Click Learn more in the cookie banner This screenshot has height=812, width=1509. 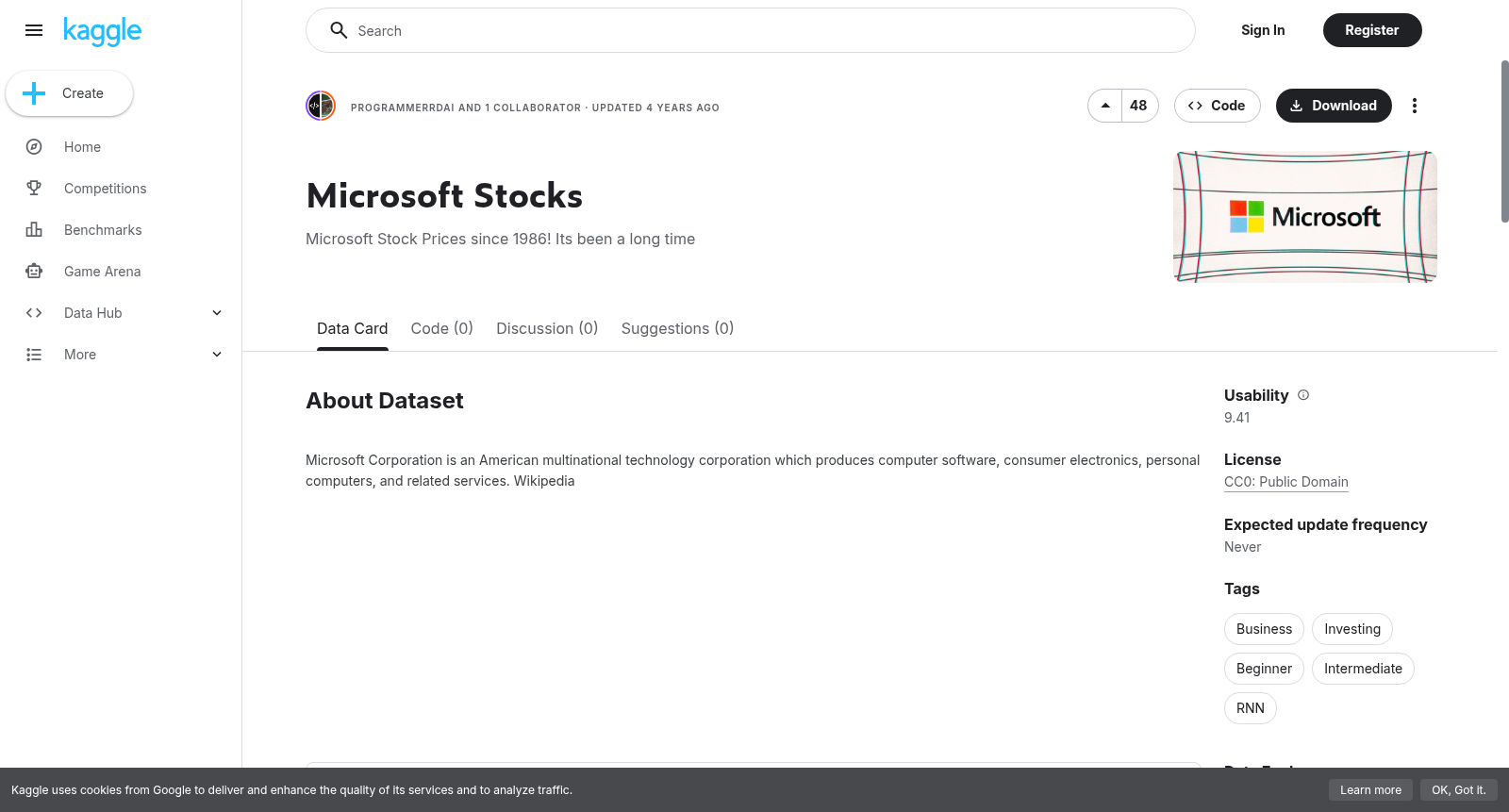point(1371,790)
